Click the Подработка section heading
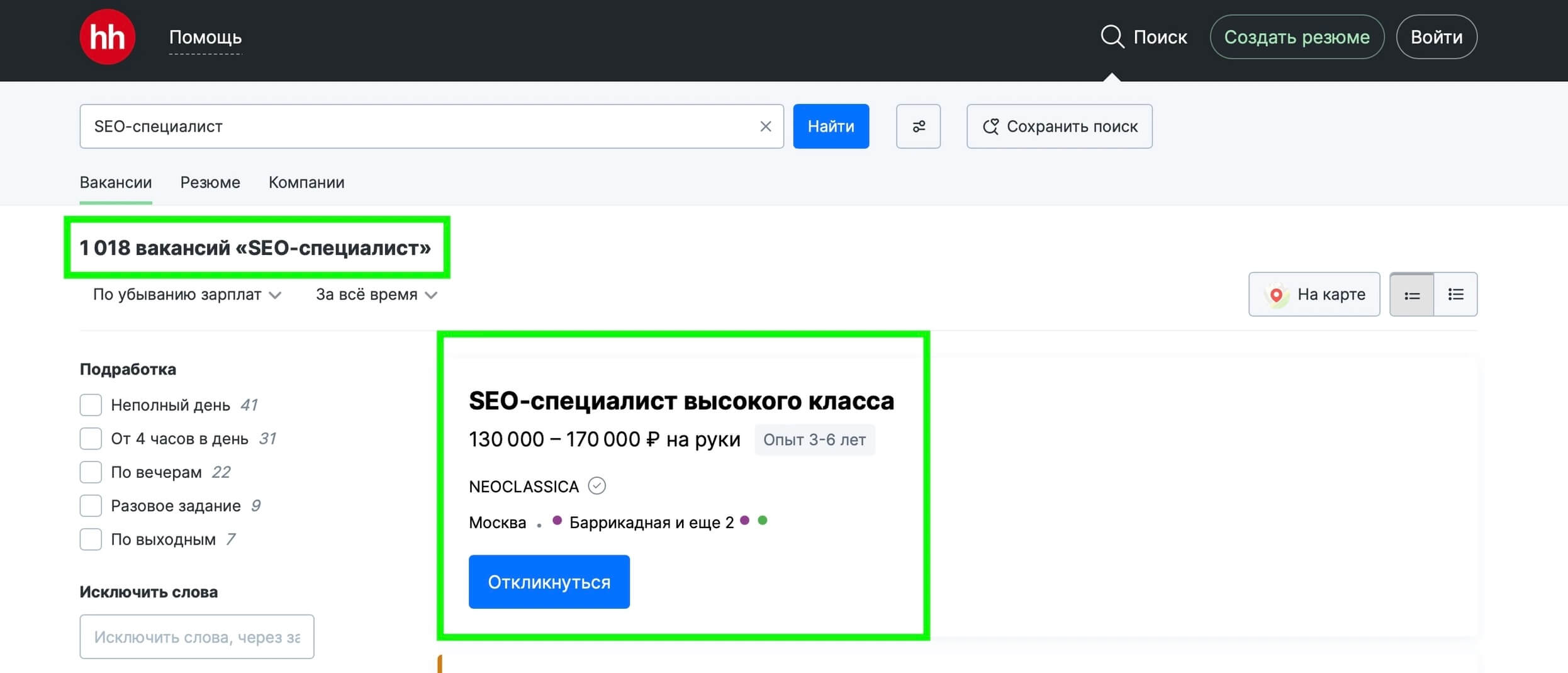The image size is (1568, 673). [x=128, y=369]
